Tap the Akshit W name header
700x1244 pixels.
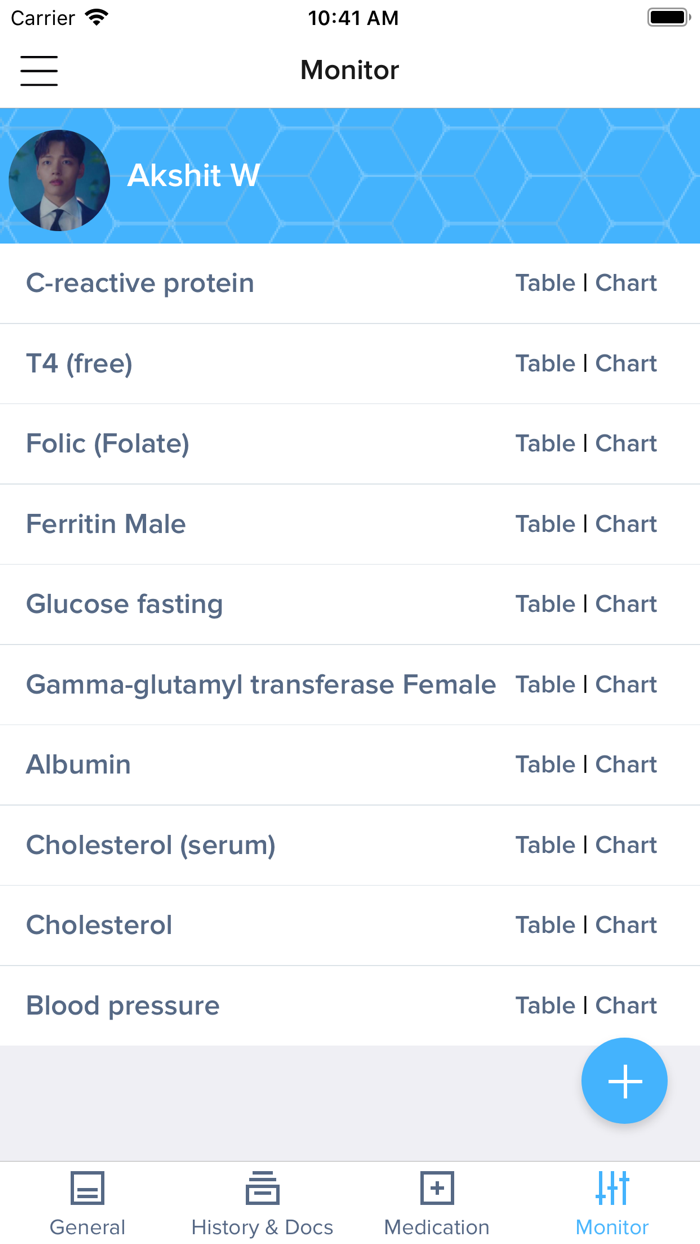[193, 176]
